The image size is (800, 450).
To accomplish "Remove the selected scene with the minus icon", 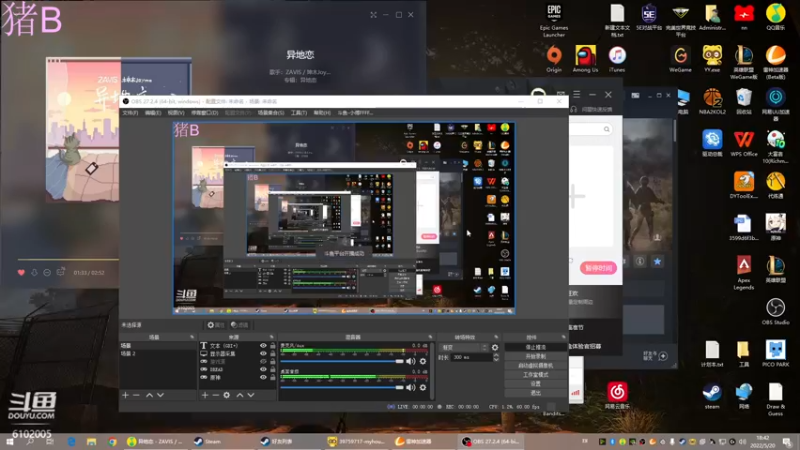I will coord(136,395).
